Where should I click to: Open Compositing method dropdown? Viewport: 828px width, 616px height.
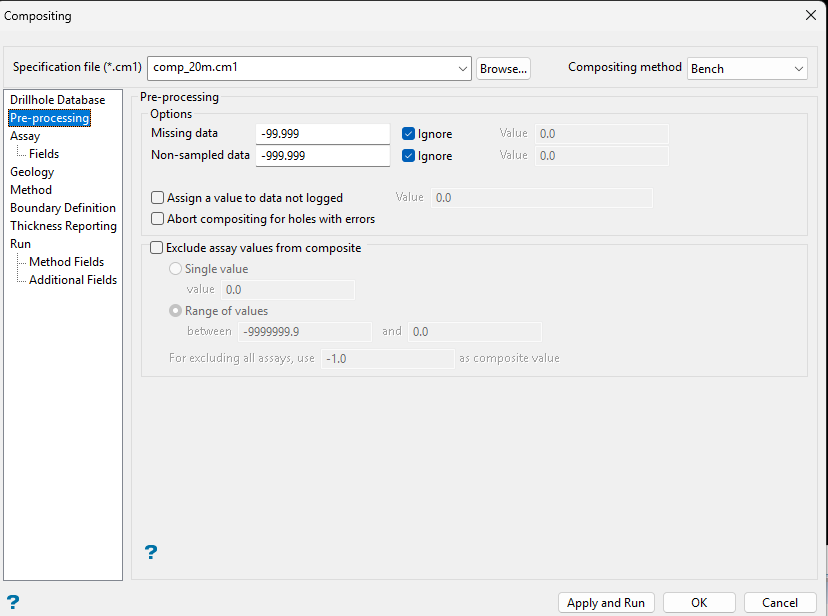[x=747, y=69]
